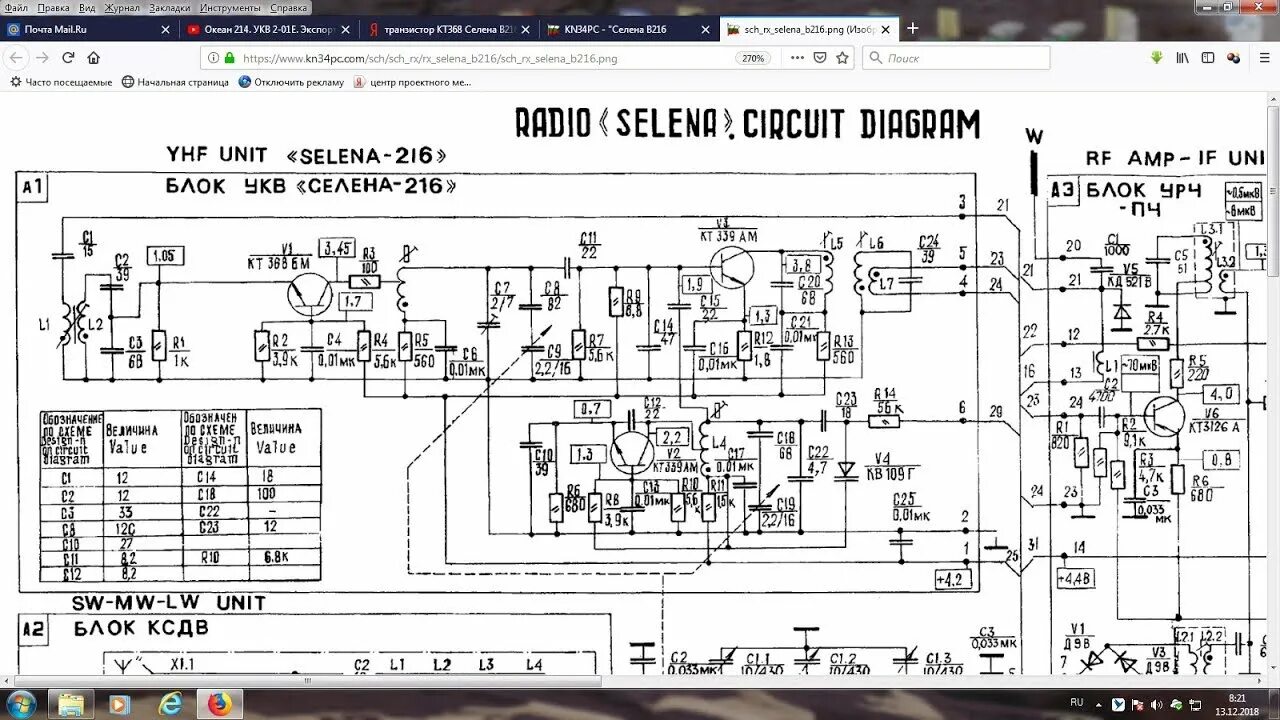1280x720 pixels.
Task: Open центр проектного ме... bookmark
Action: point(412,82)
